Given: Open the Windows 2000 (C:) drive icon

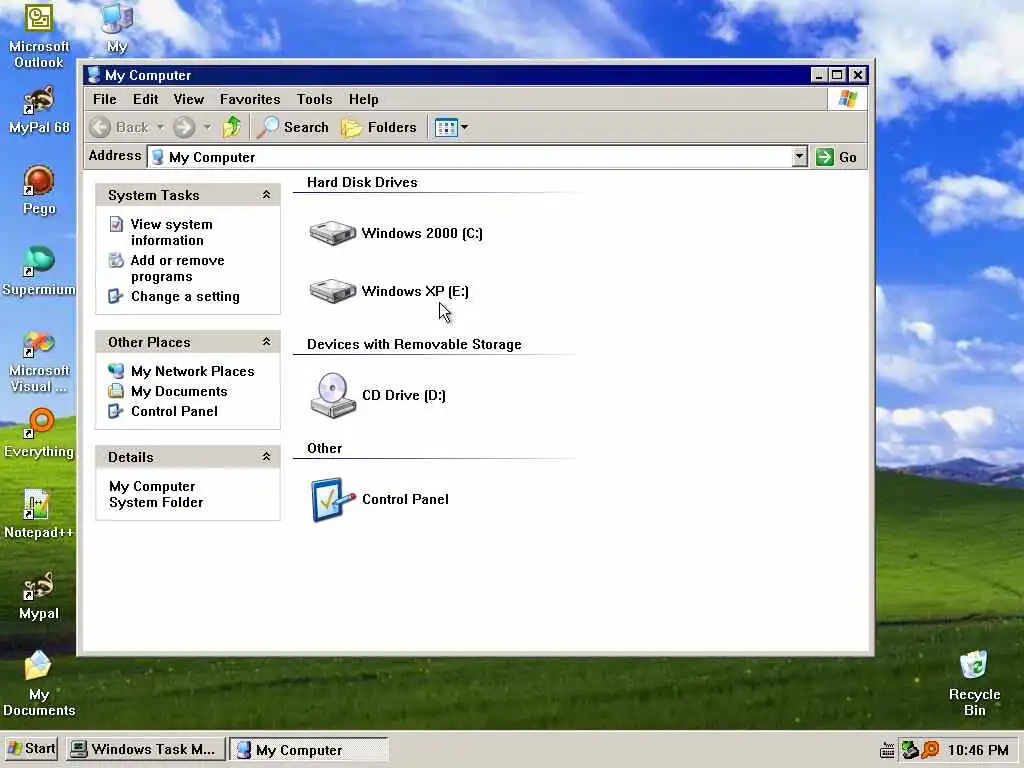Looking at the screenshot, I should coord(332,233).
